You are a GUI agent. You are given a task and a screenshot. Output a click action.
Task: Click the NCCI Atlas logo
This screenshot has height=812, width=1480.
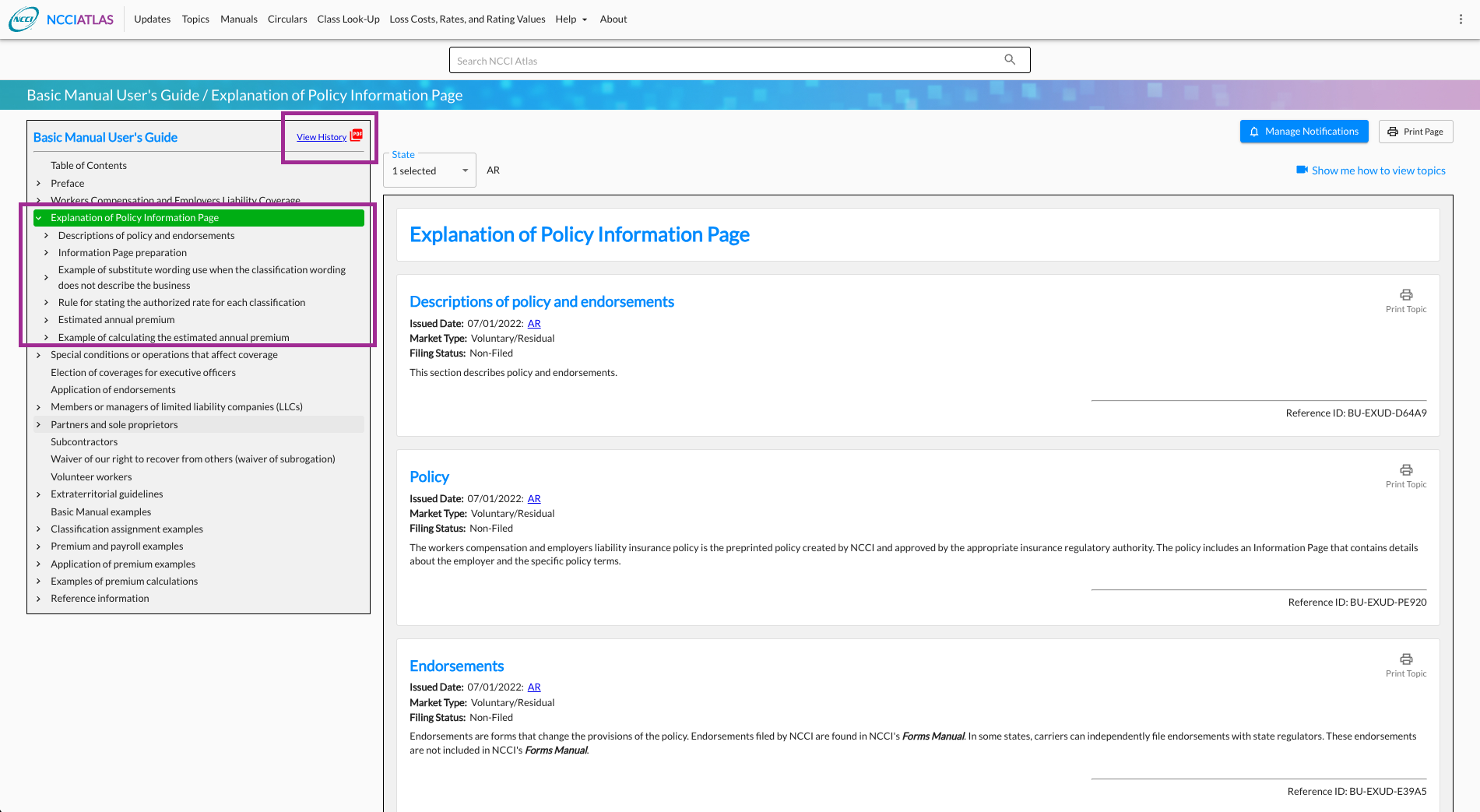point(62,19)
